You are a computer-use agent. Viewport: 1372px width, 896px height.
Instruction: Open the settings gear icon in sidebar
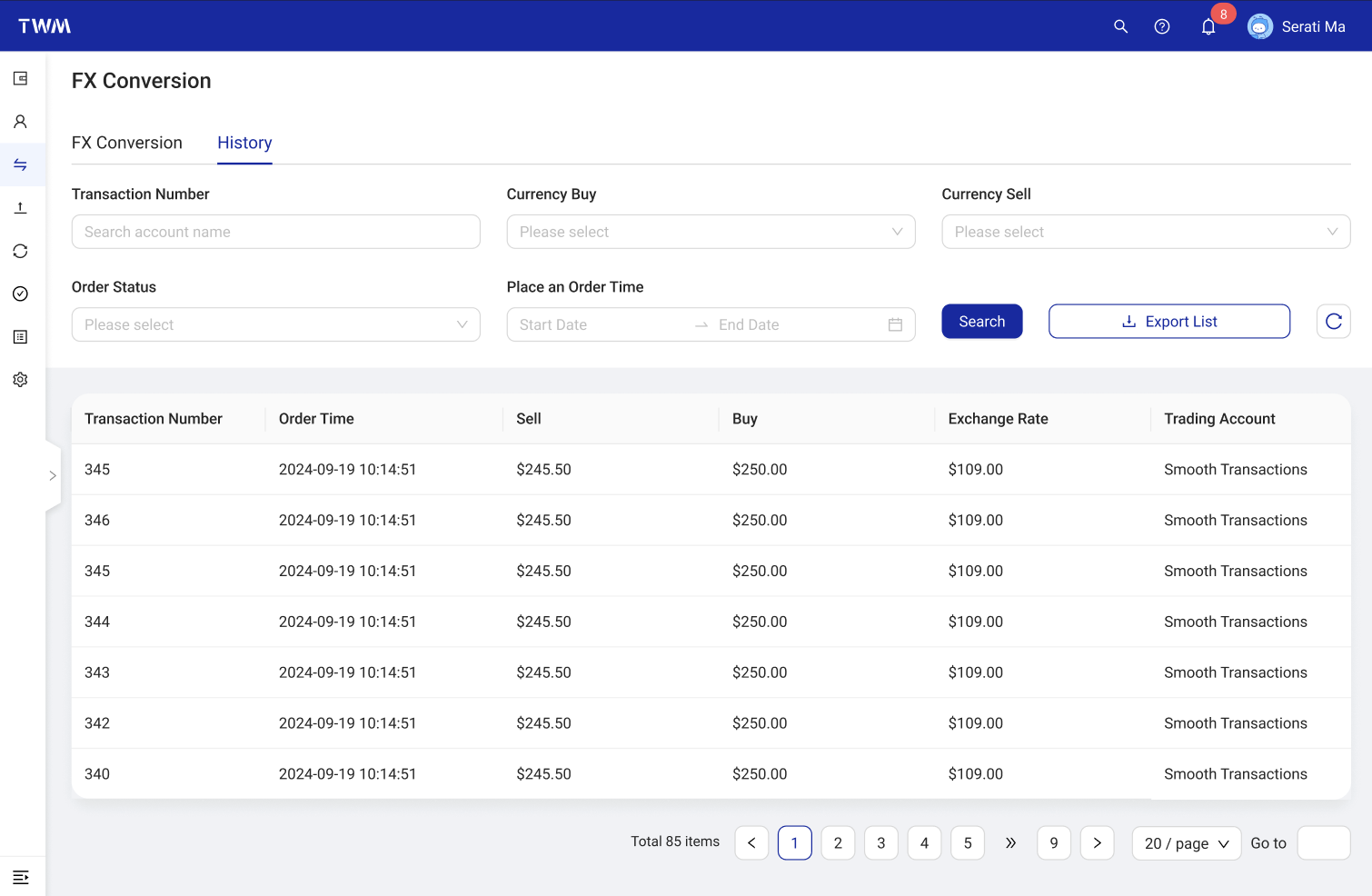click(20, 380)
